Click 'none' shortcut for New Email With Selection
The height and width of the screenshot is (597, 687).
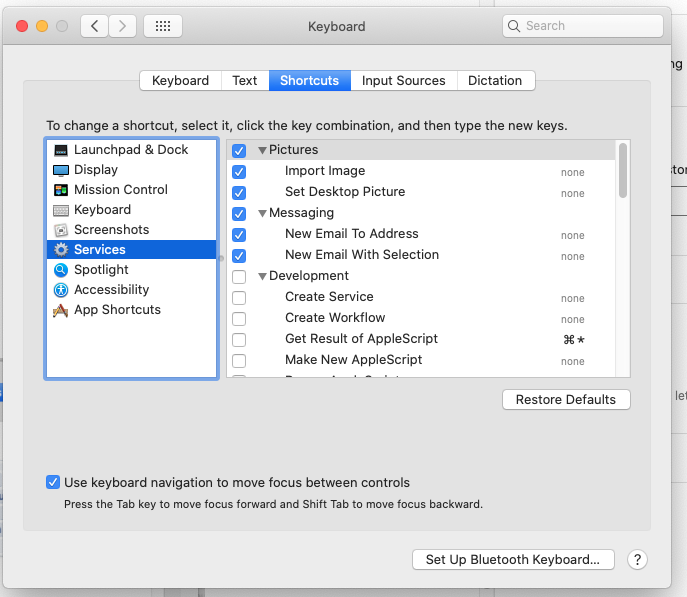pos(573,257)
